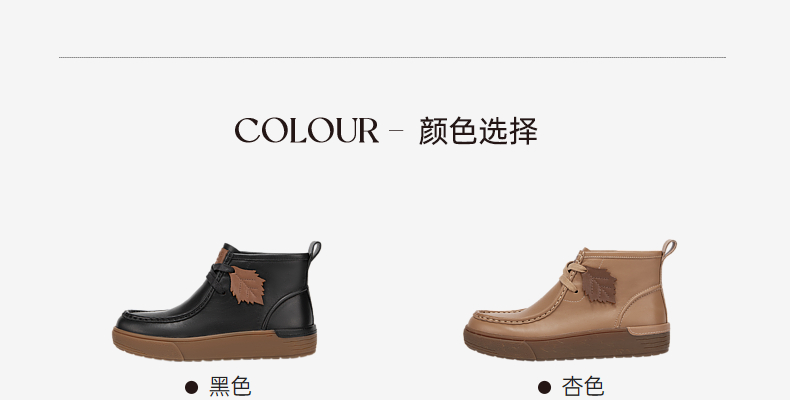Click the heel pull tab of black boot

click(314, 250)
